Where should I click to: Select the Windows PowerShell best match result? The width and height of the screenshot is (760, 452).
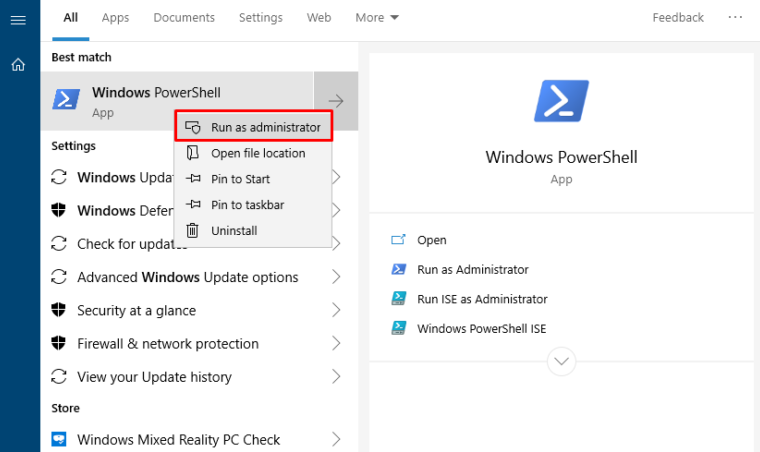pos(177,101)
